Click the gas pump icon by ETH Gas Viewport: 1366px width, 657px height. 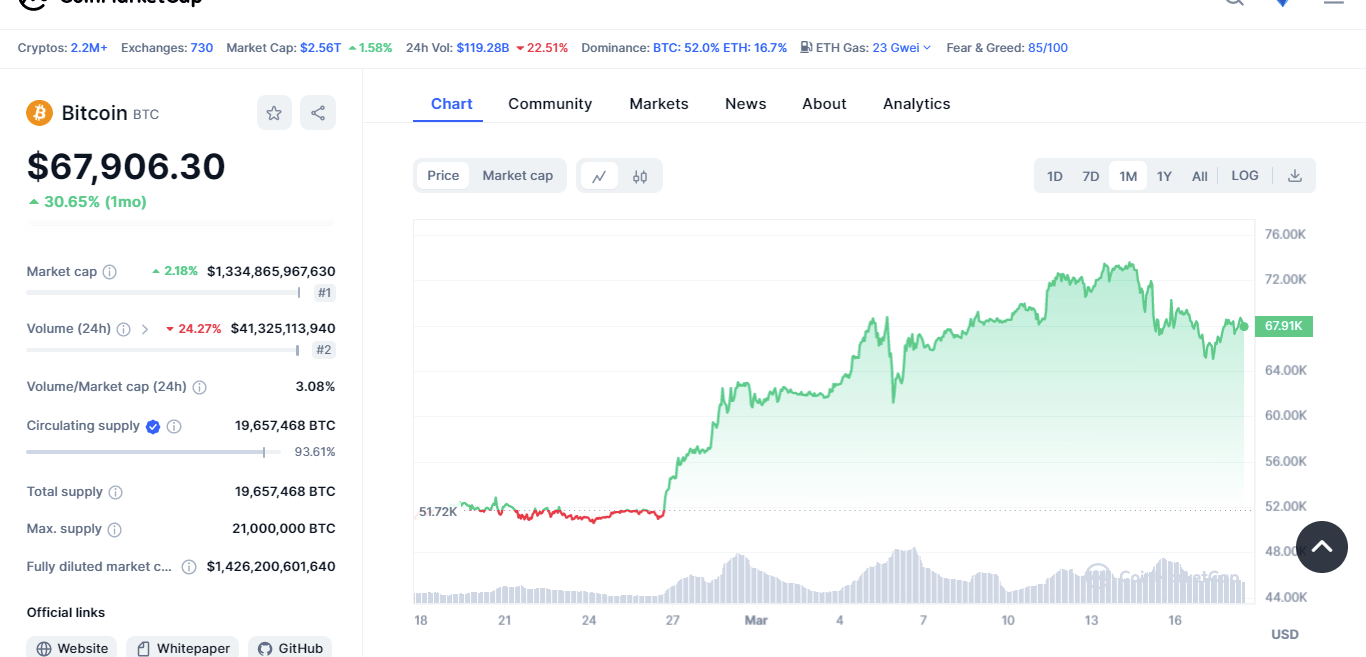click(806, 47)
